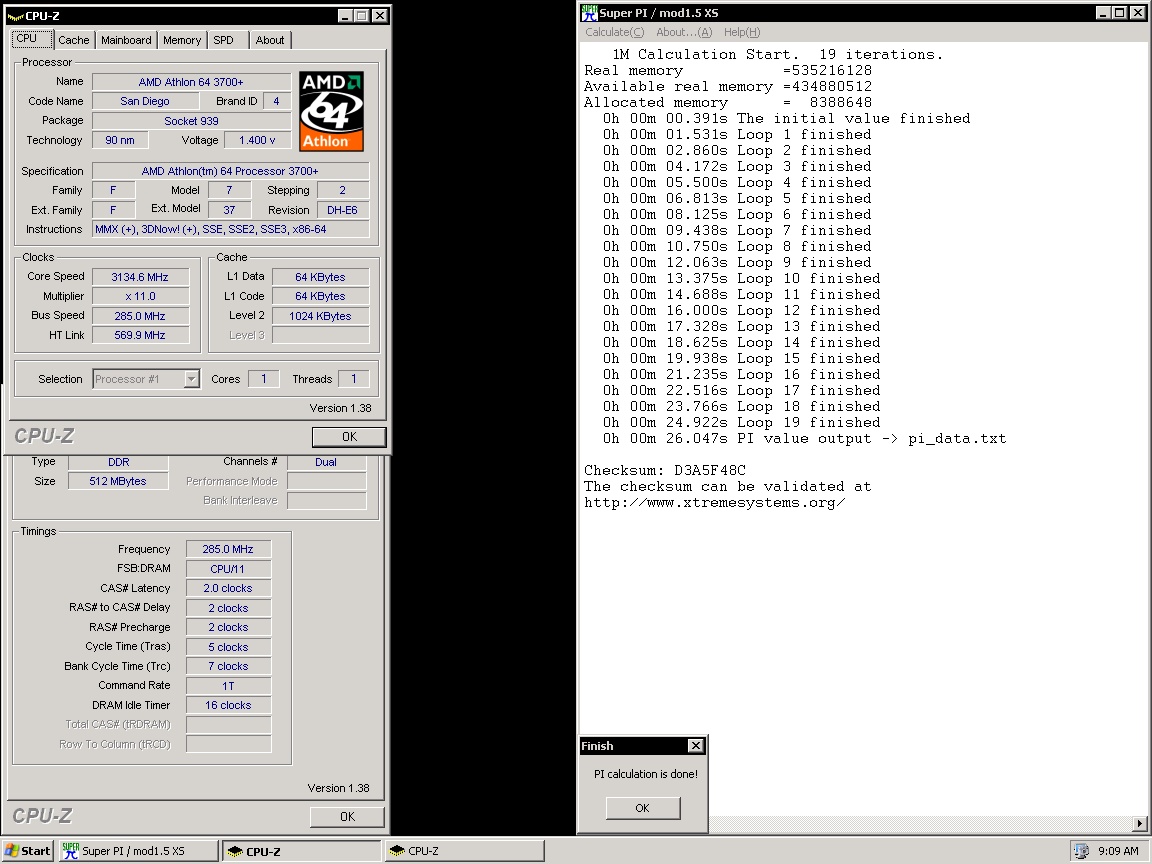Image resolution: width=1152 pixels, height=864 pixels.
Task: Click the Specification AMD Athlon(tm) 64 Processor field
Action: point(231,171)
